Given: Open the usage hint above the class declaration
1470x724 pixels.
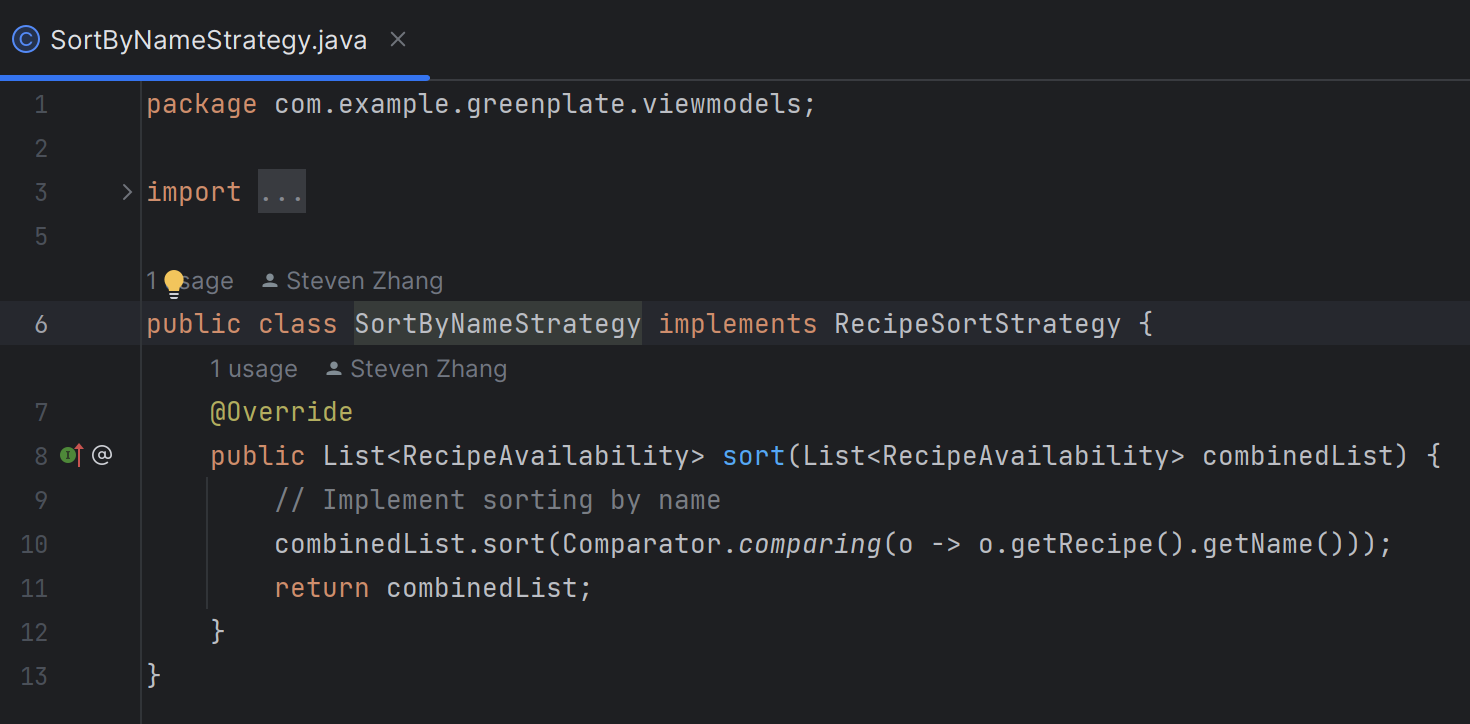Looking at the screenshot, I should click(x=190, y=281).
